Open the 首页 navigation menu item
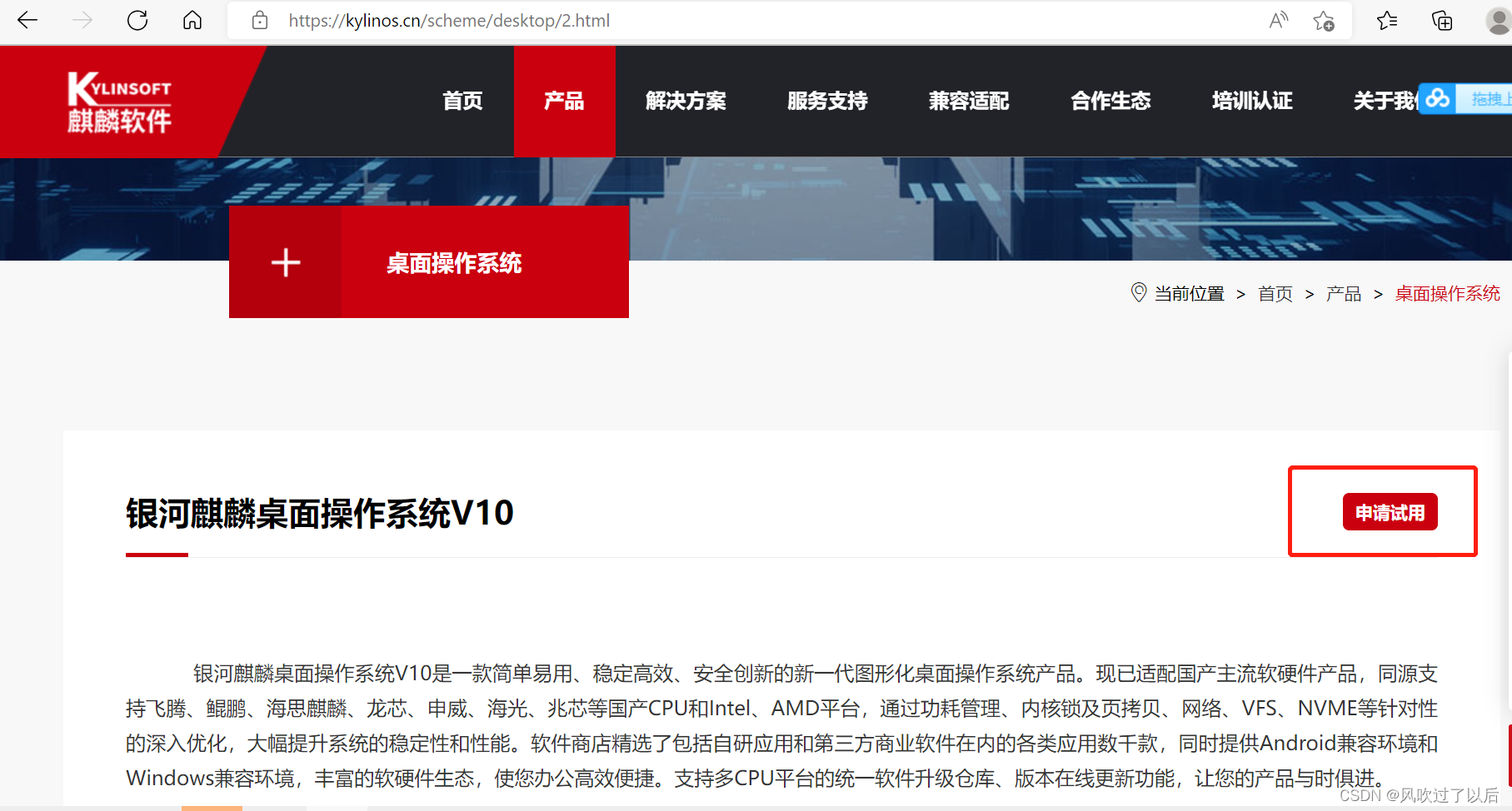Screen dimensions: 1512x811 462,101
